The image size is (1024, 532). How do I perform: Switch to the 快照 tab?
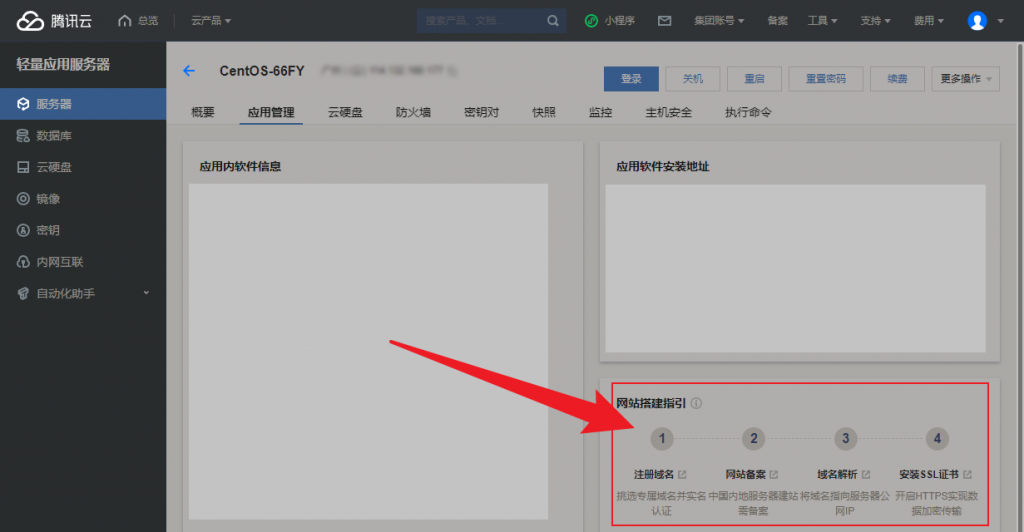point(543,112)
